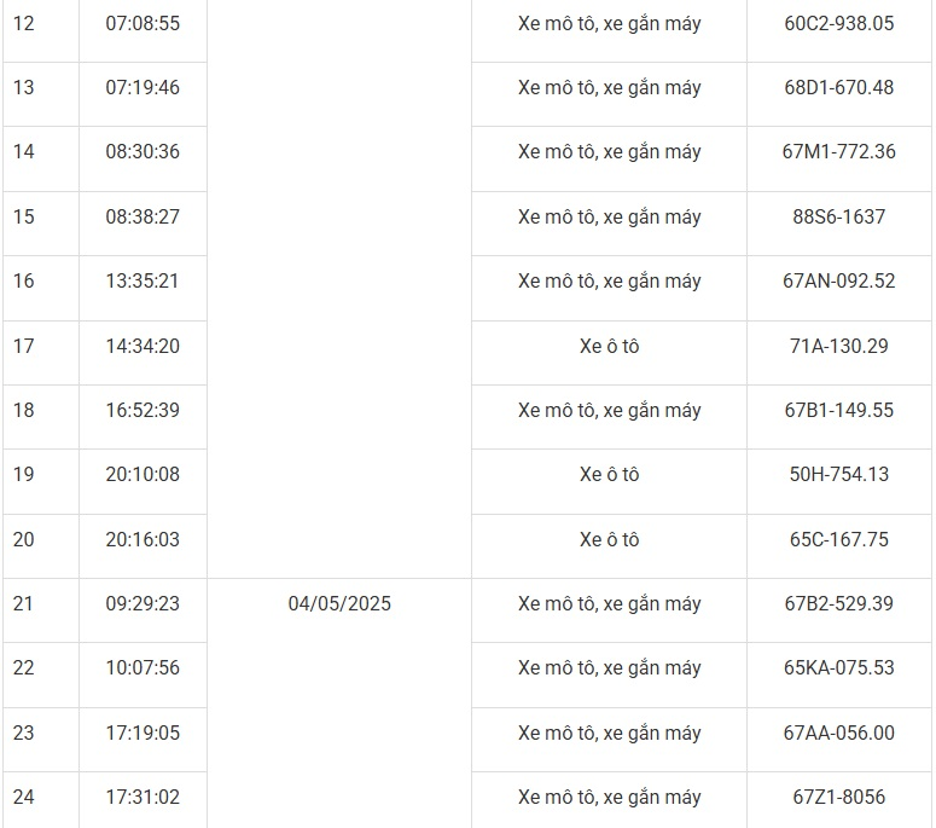936x828 pixels.
Task: Click the time 13:35:21 entry
Action: tap(143, 281)
